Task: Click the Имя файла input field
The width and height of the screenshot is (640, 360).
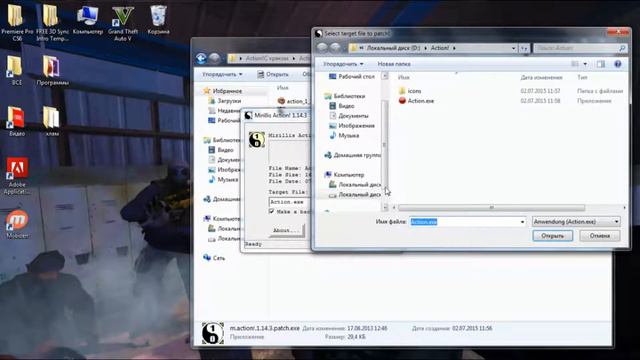Action: (467, 222)
